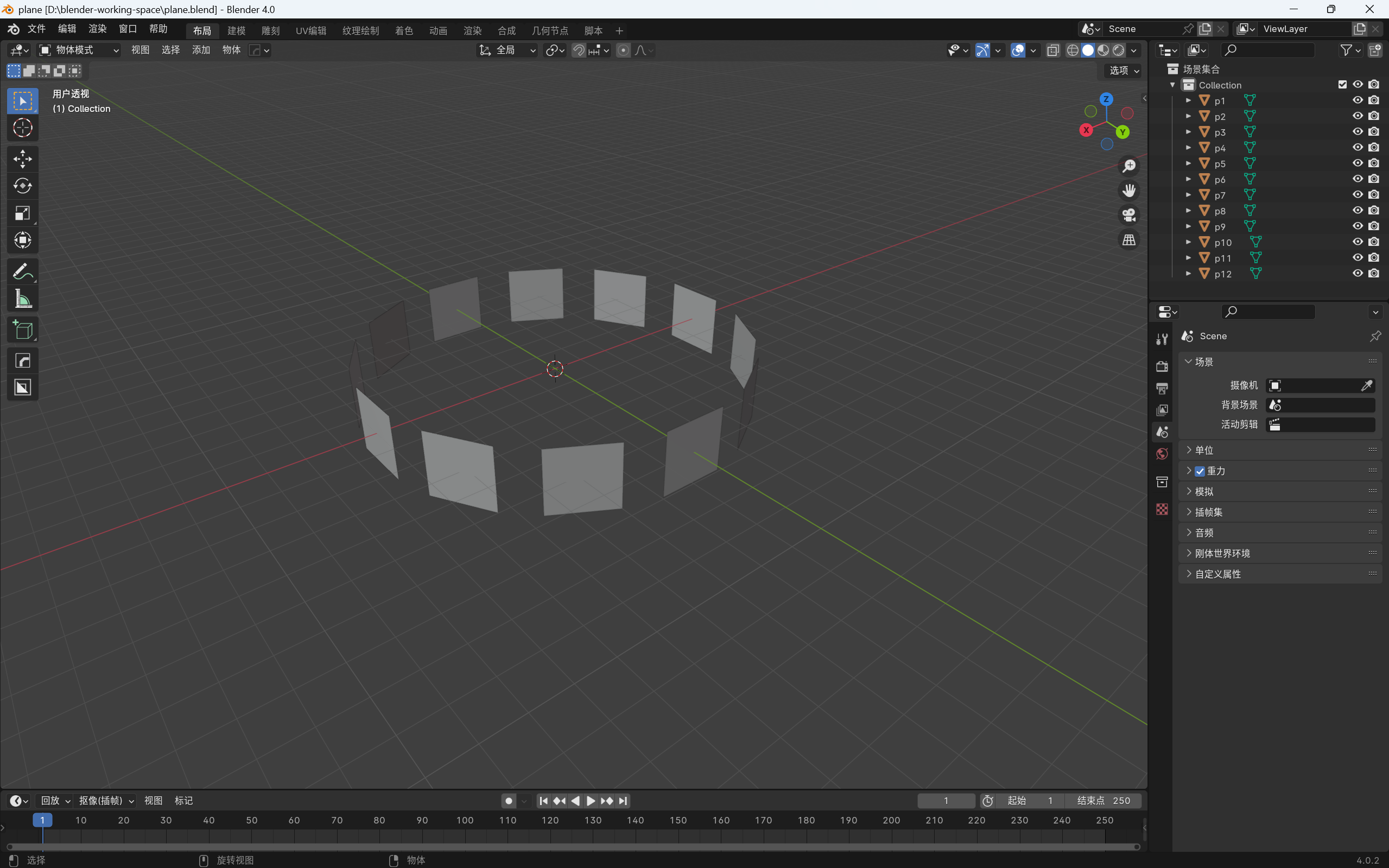This screenshot has height=868, width=1389.
Task: Select the Add Cube tool
Action: (22, 330)
